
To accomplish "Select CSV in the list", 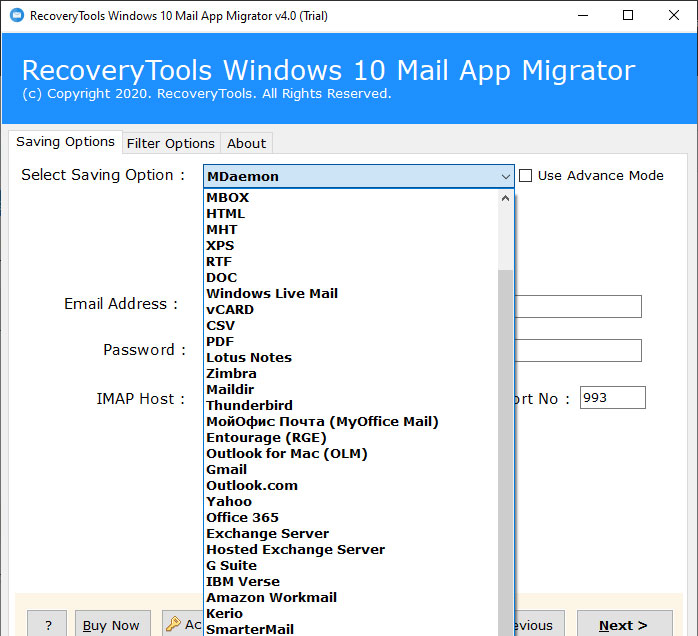I will click(x=351, y=326).
